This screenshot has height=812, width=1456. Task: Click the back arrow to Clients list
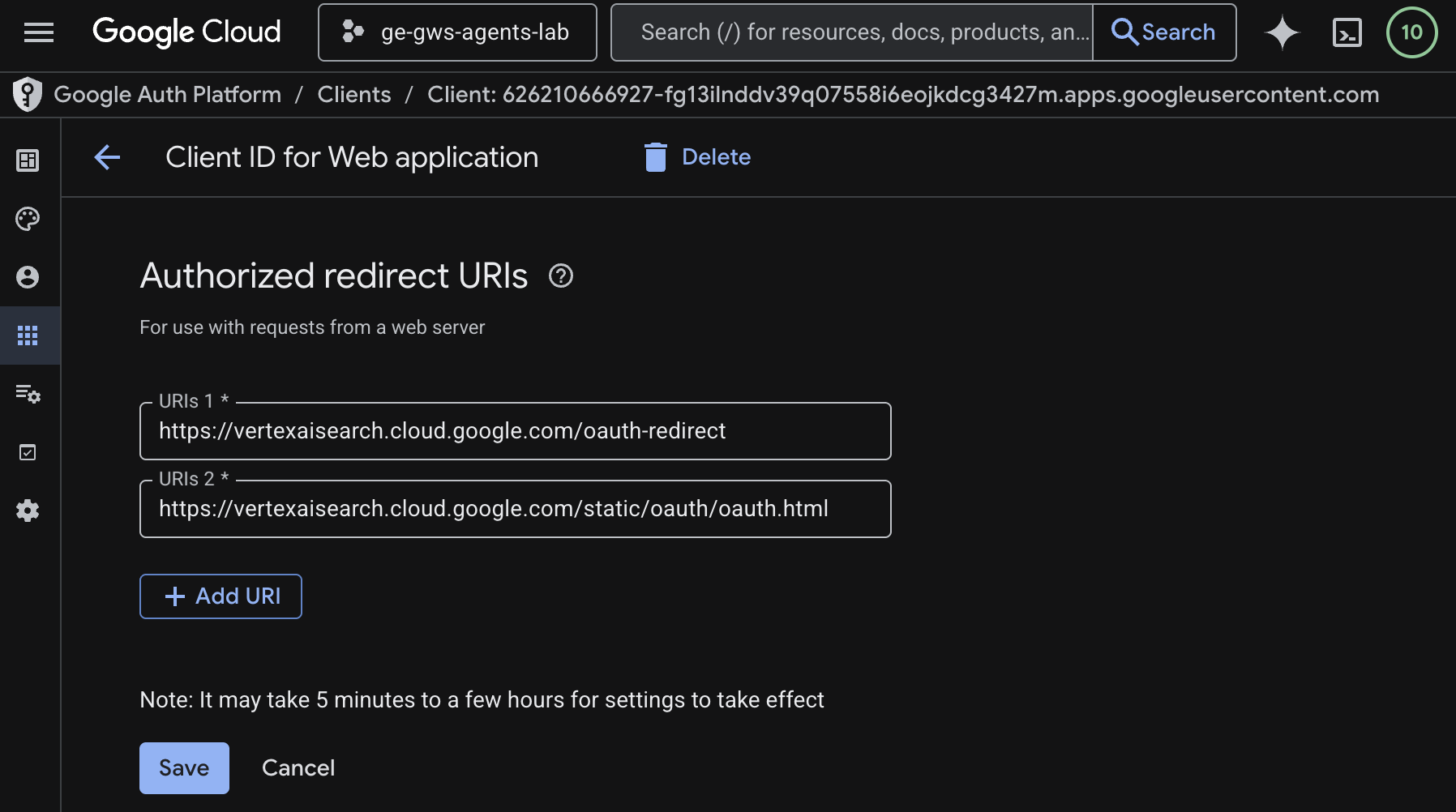click(x=107, y=157)
